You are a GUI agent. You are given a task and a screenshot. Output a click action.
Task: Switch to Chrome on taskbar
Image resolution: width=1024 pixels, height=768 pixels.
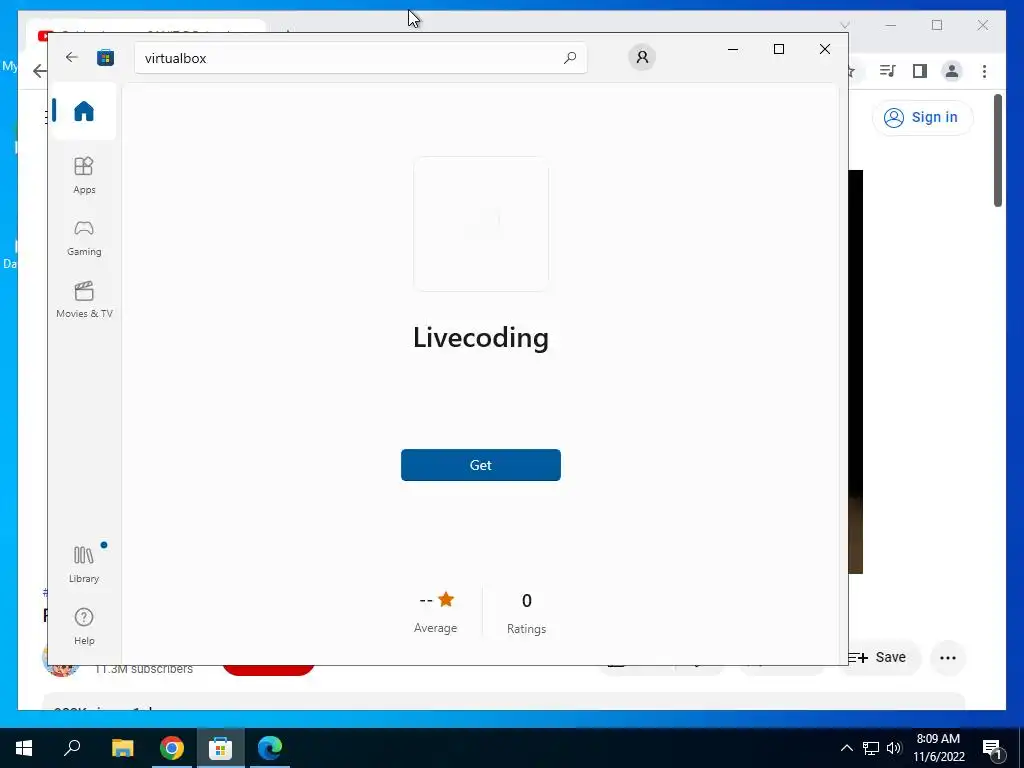click(172, 748)
